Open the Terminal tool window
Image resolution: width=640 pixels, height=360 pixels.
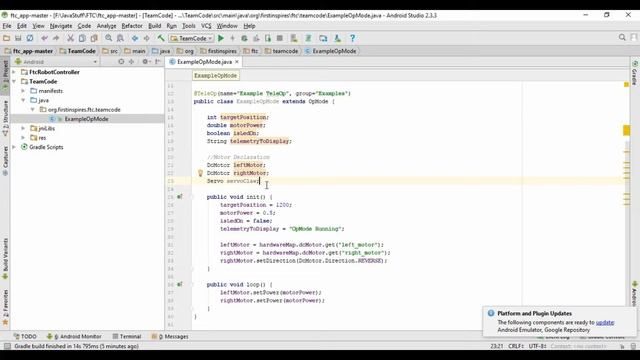click(x=127, y=336)
